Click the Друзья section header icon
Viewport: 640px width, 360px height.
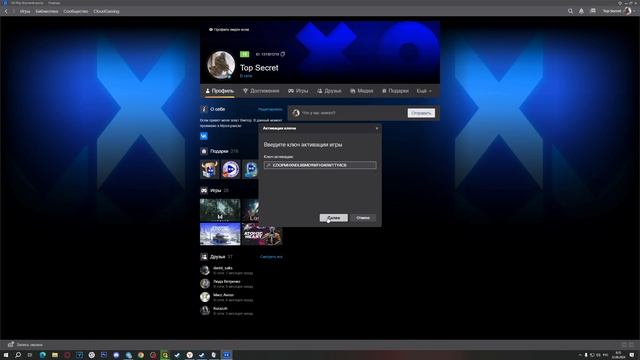pos(204,256)
